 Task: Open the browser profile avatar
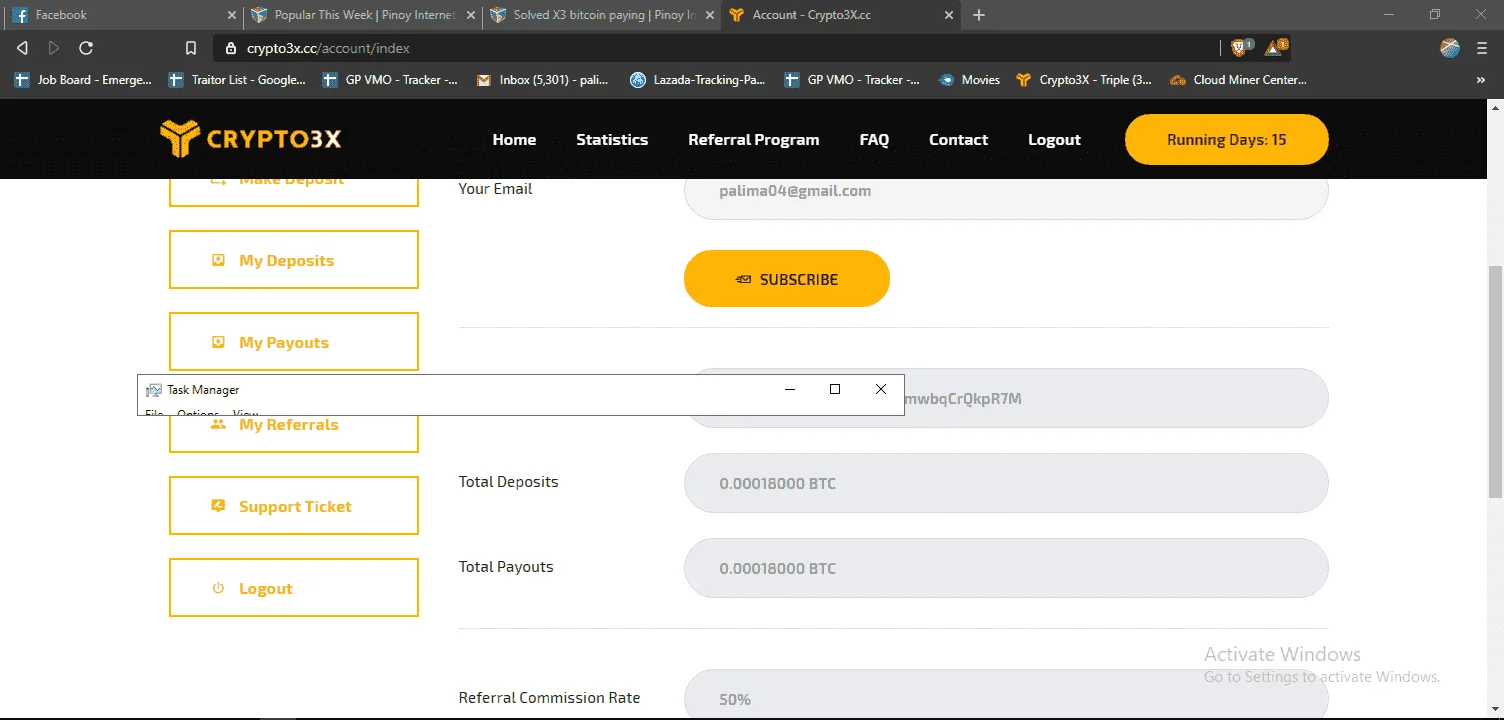(1450, 48)
